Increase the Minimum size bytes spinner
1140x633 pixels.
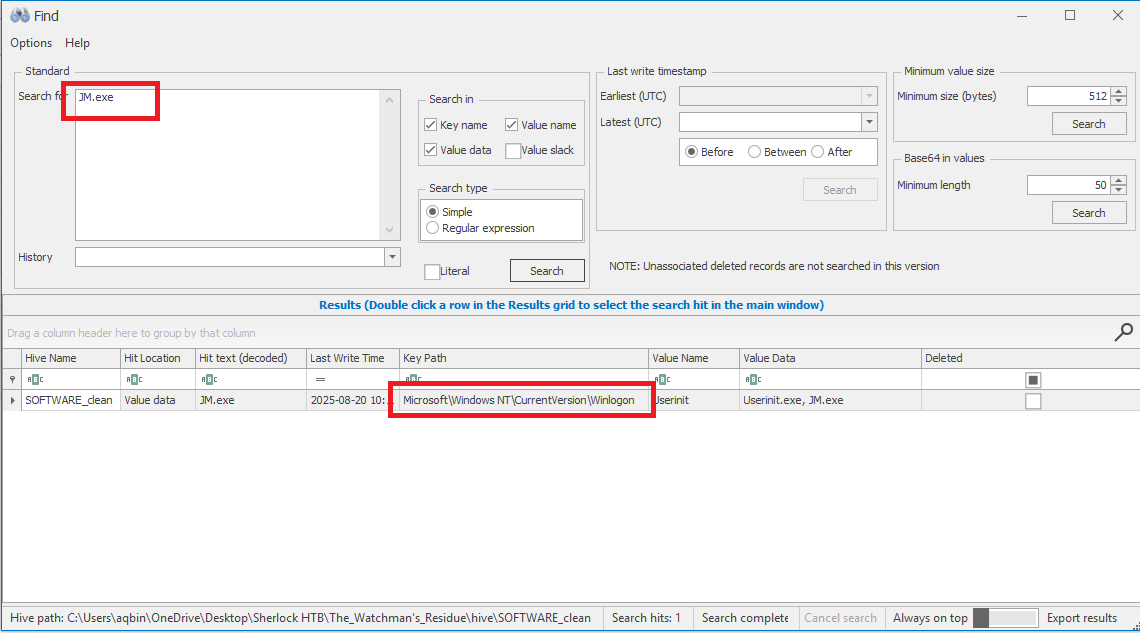pyautogui.click(x=1119, y=92)
